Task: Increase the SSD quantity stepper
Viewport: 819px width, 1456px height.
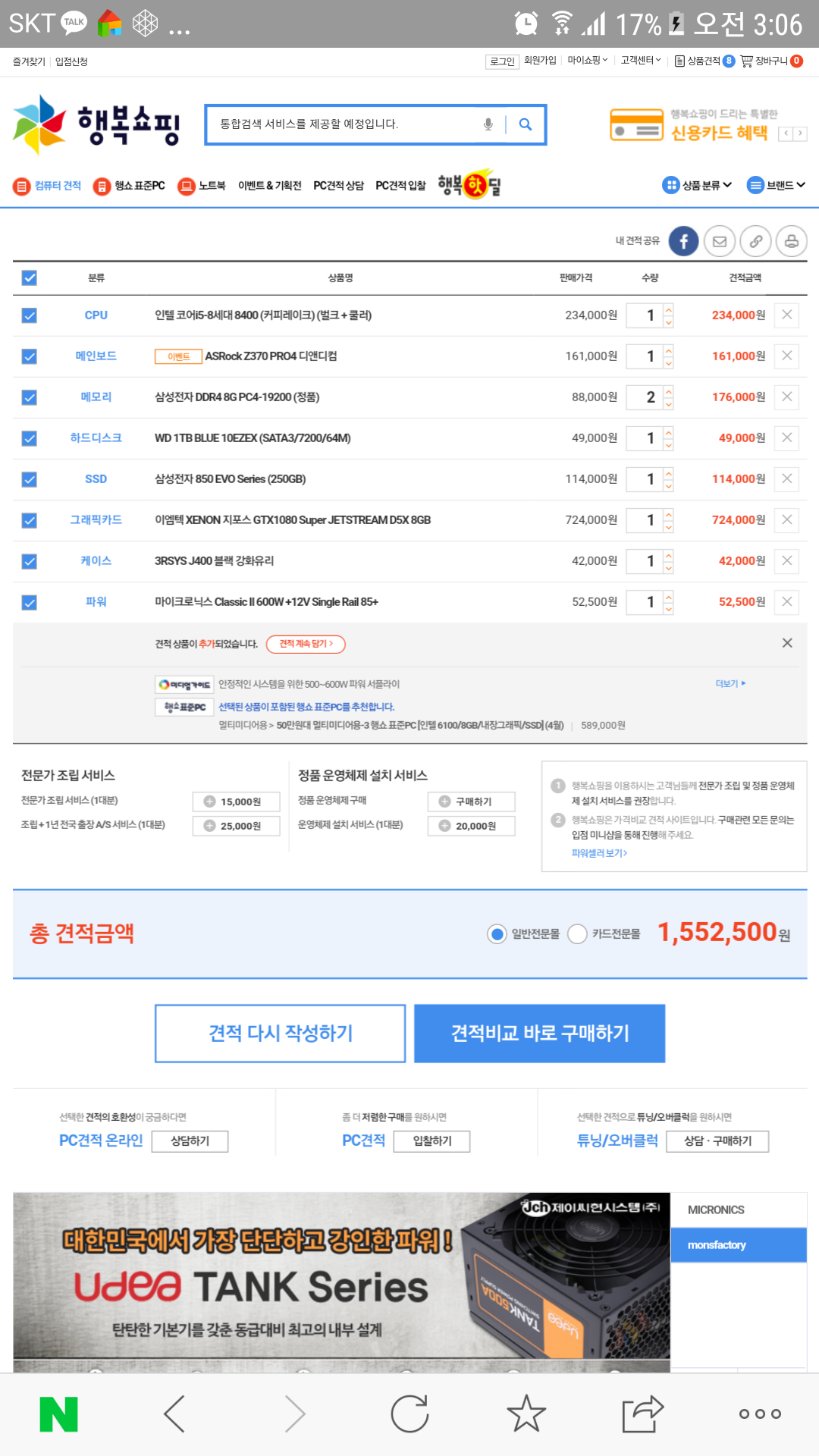Action: pyautogui.click(x=669, y=472)
